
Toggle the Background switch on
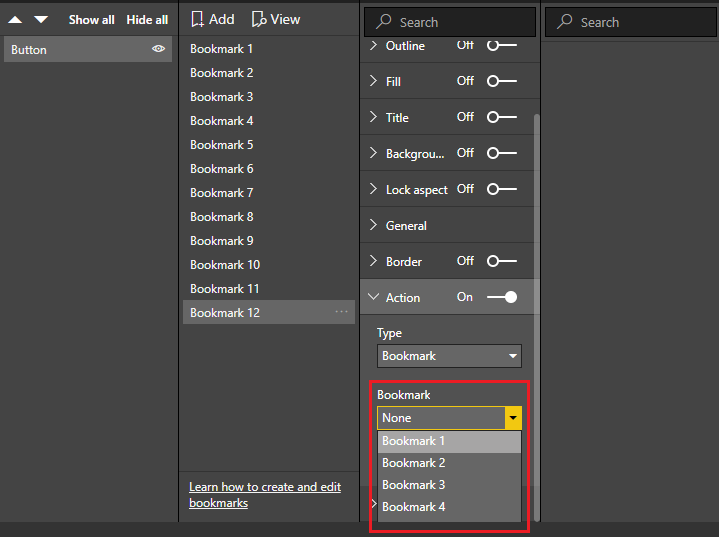(x=502, y=153)
